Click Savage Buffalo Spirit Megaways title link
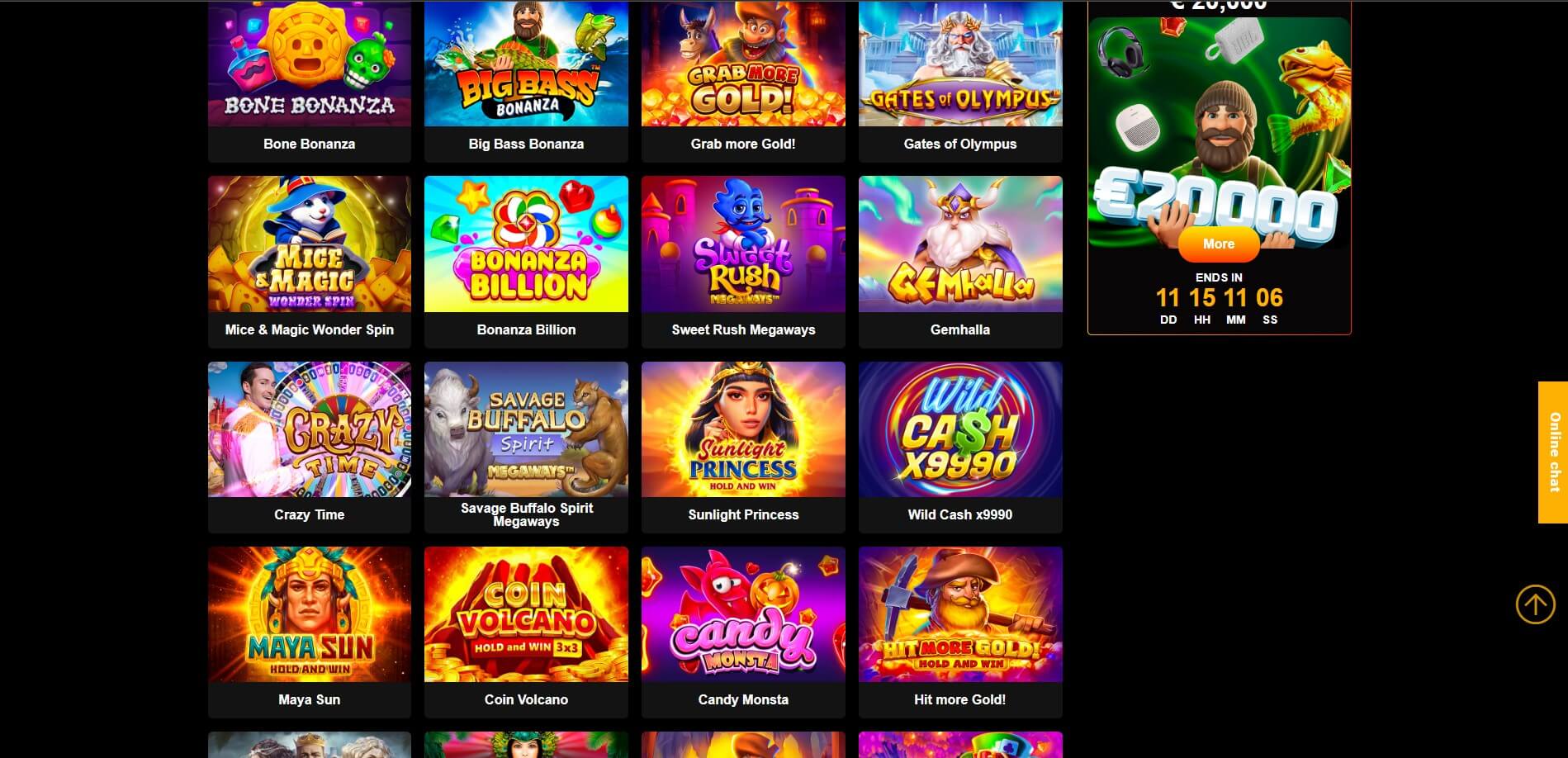This screenshot has height=758, width=1568. pyautogui.click(x=526, y=514)
